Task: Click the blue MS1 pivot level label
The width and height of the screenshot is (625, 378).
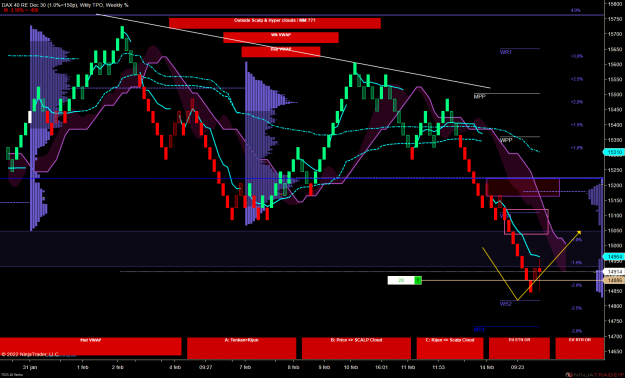Action: (x=479, y=330)
